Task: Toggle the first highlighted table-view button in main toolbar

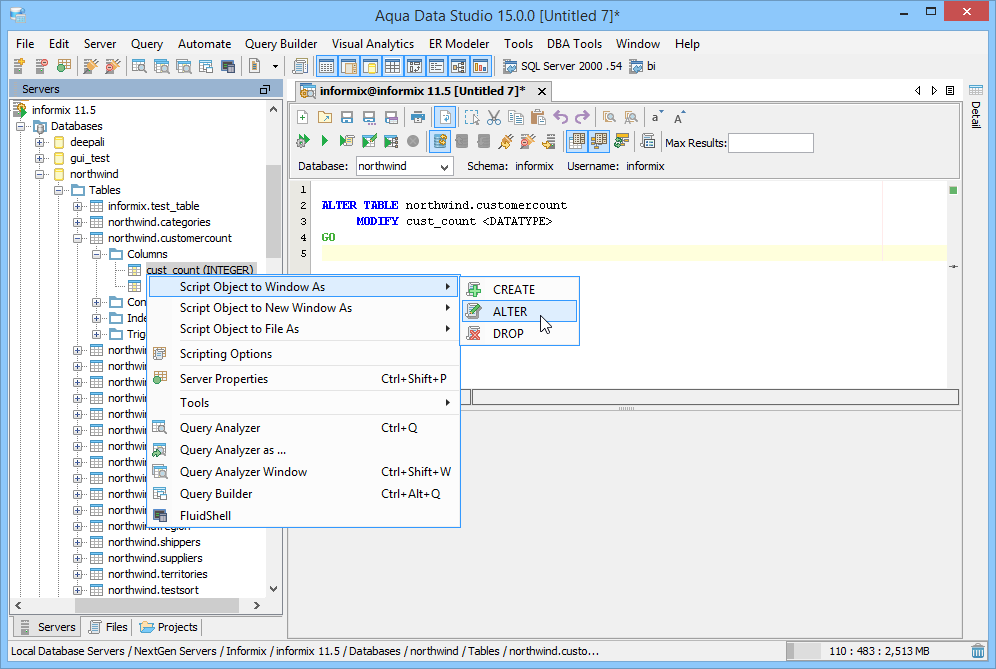Action: click(x=326, y=66)
